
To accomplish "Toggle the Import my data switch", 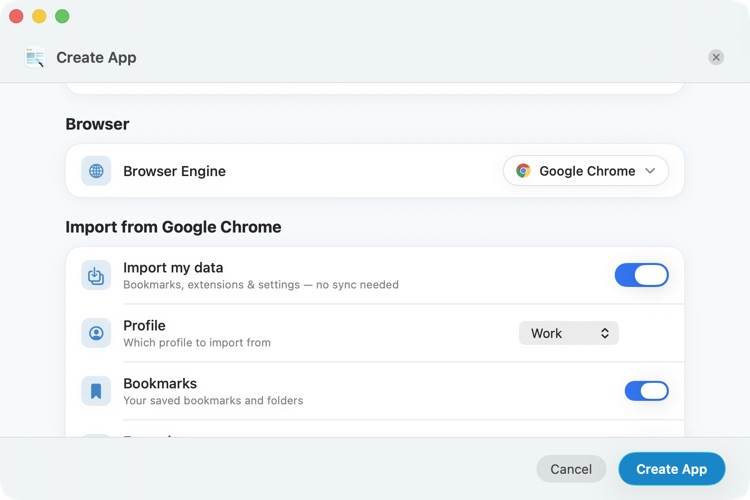I will [641, 275].
